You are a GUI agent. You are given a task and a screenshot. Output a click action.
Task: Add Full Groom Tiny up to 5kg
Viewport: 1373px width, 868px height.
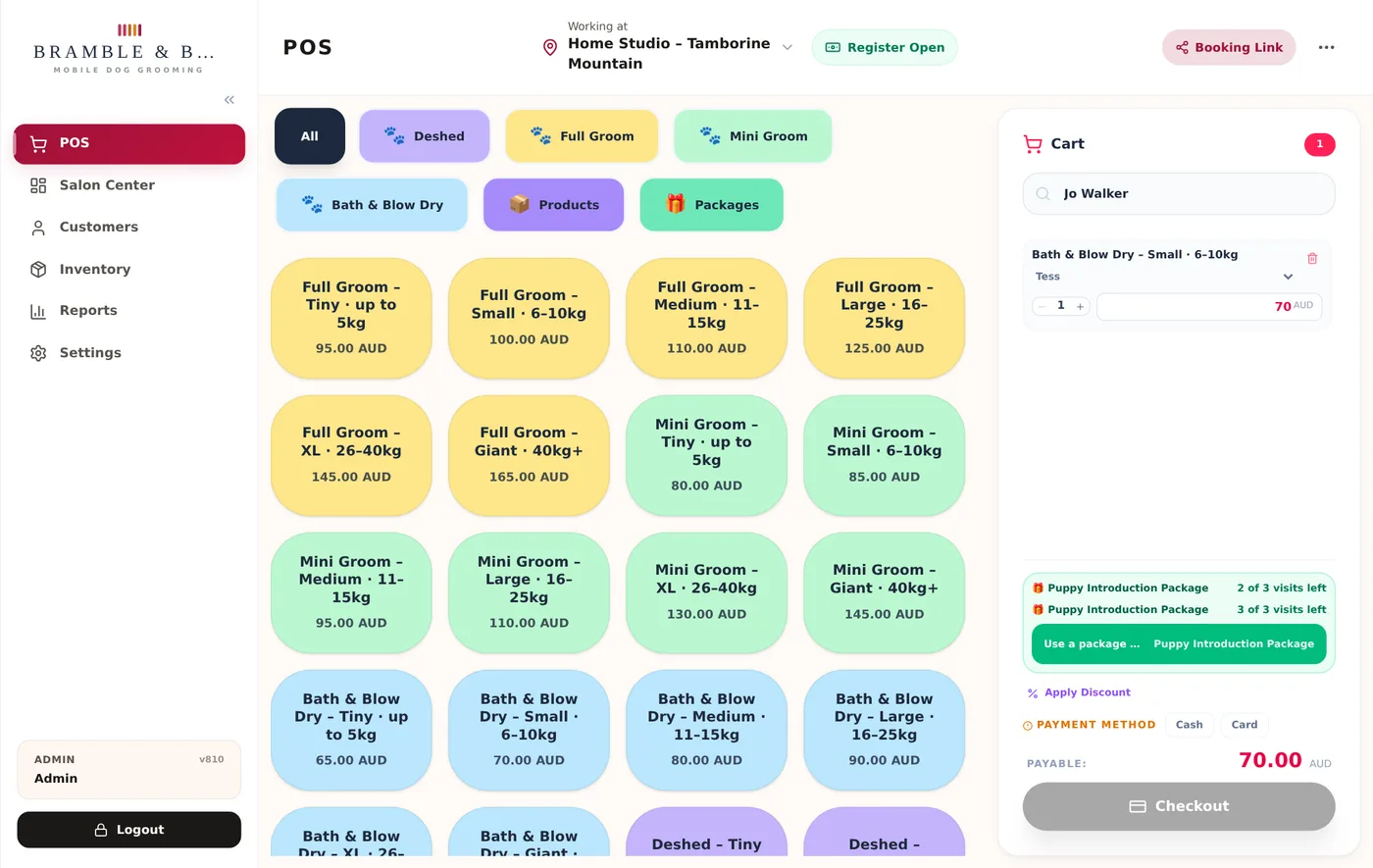(x=351, y=318)
